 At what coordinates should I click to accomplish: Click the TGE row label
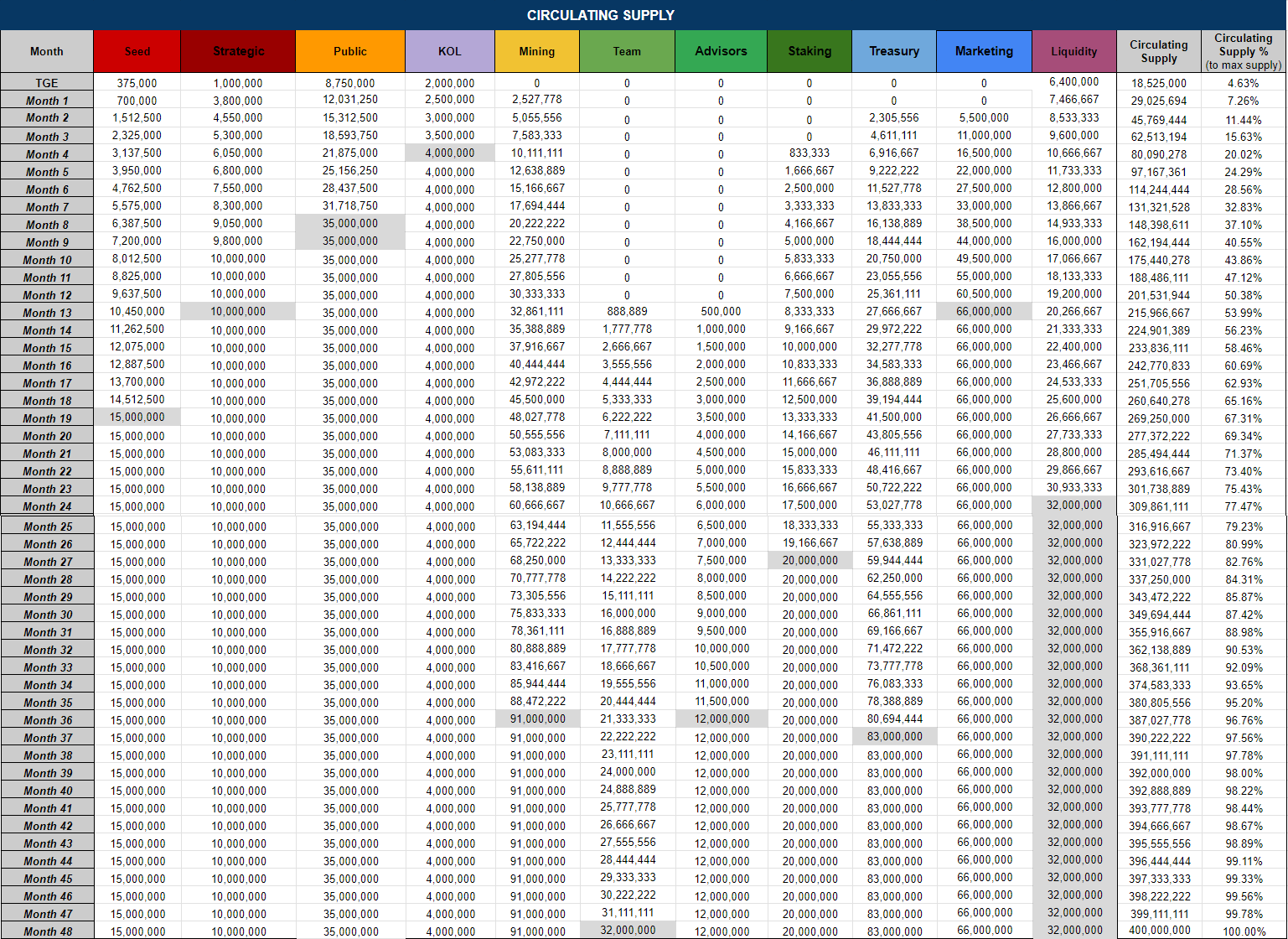pyautogui.click(x=47, y=83)
